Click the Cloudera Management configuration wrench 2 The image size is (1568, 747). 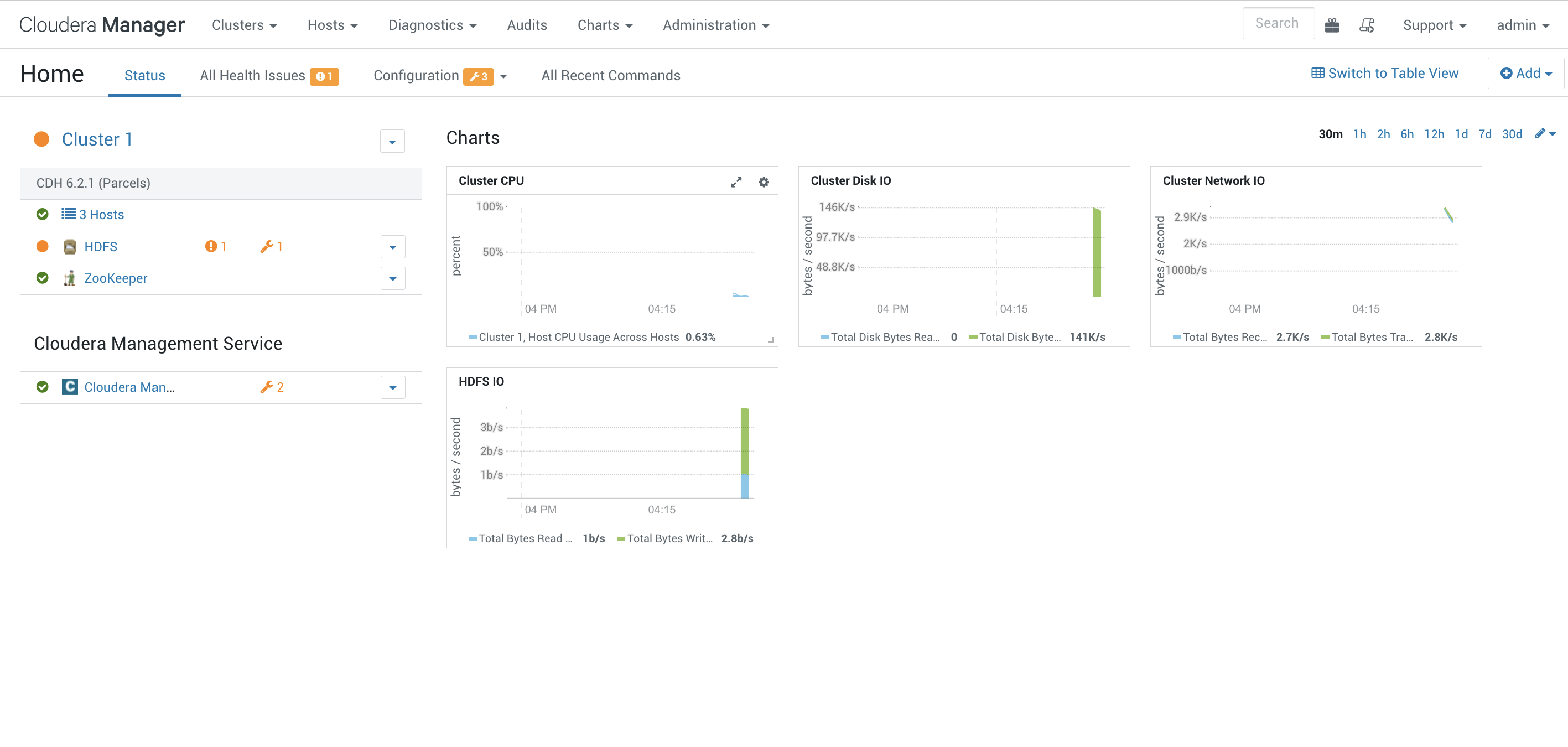(x=272, y=387)
